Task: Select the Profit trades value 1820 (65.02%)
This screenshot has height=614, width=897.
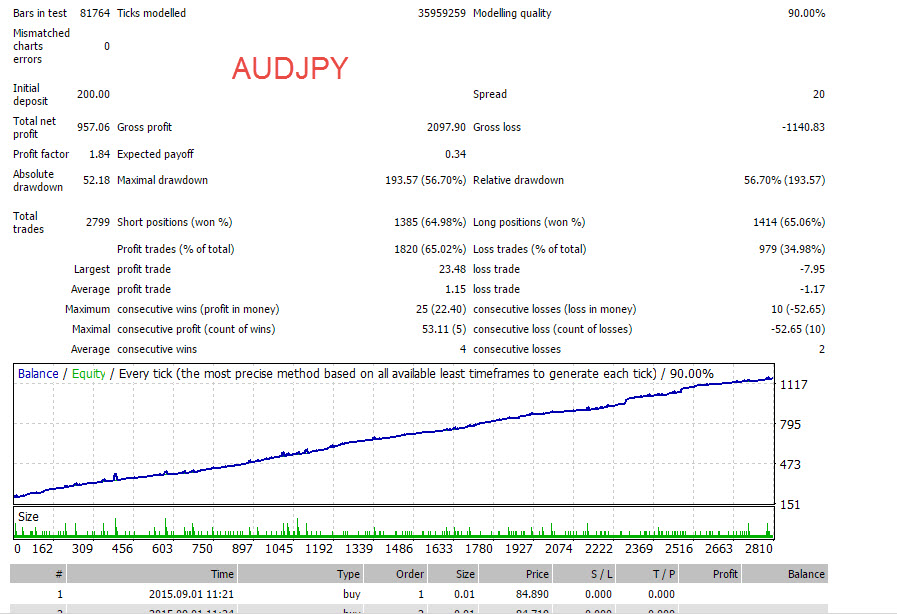Action: [430, 249]
